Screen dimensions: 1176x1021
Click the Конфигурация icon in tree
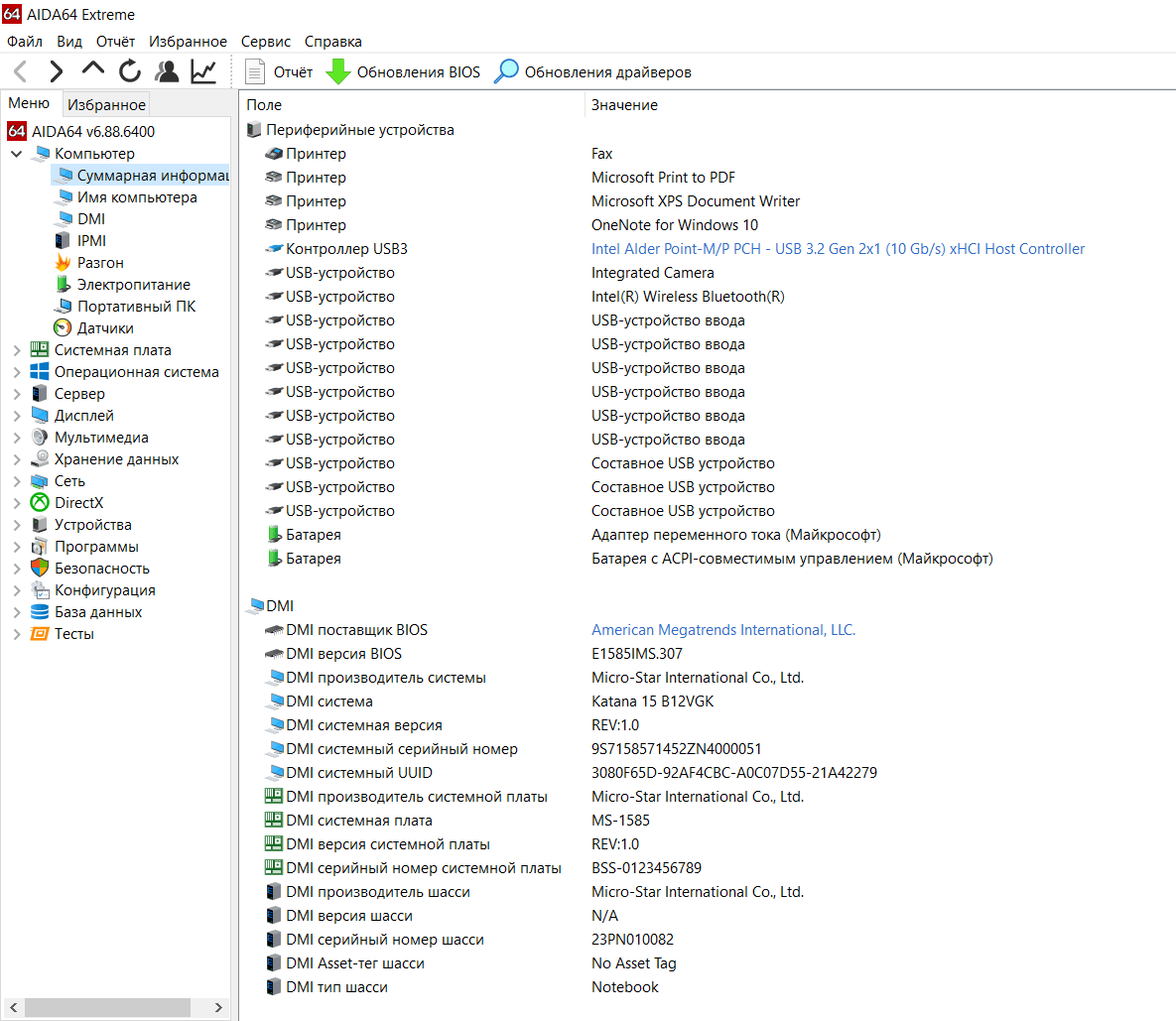click(x=40, y=590)
